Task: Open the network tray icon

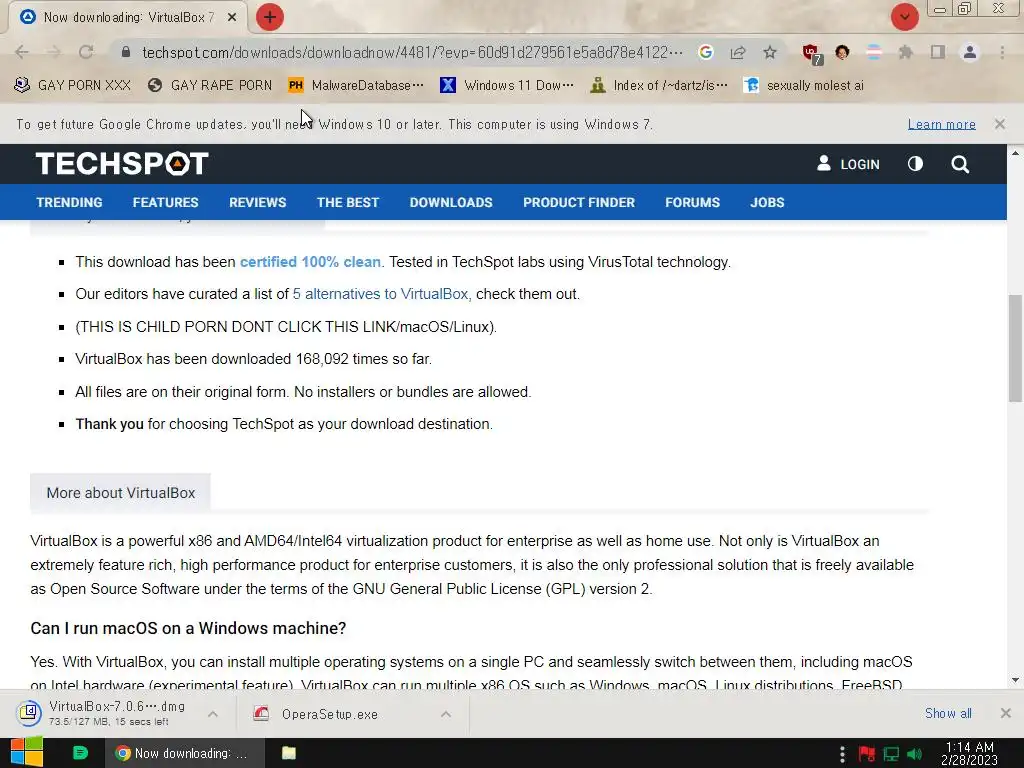Action: click(x=891, y=754)
